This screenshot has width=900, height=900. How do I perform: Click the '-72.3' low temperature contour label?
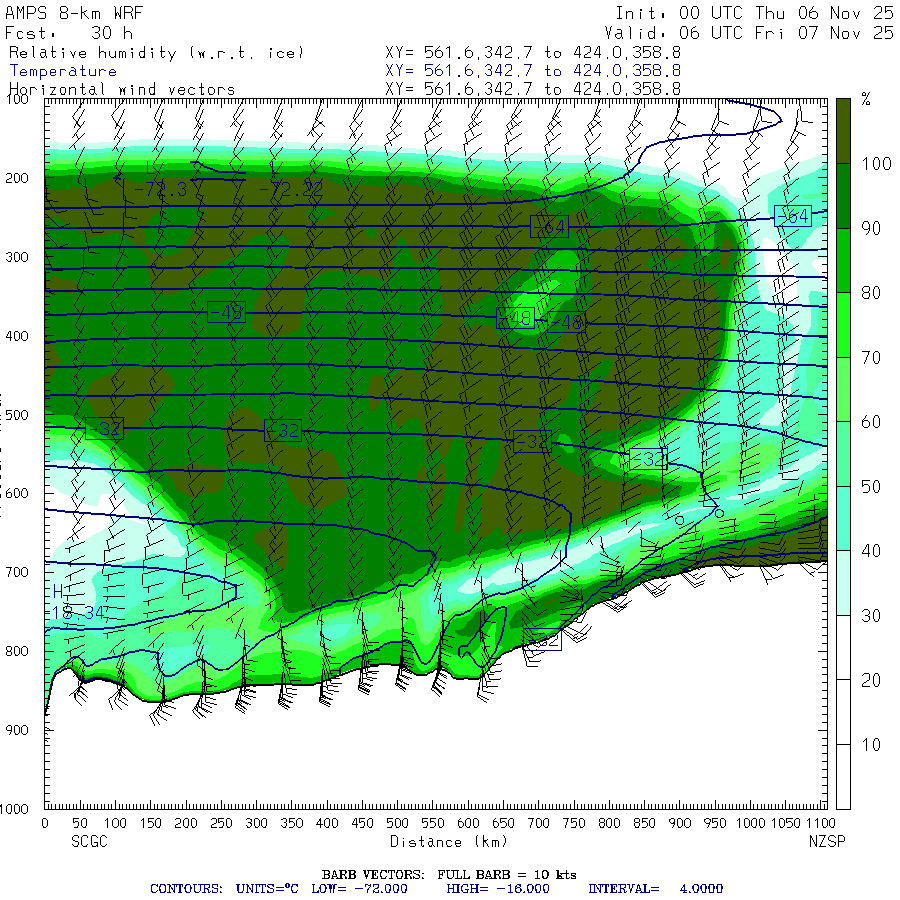click(160, 189)
